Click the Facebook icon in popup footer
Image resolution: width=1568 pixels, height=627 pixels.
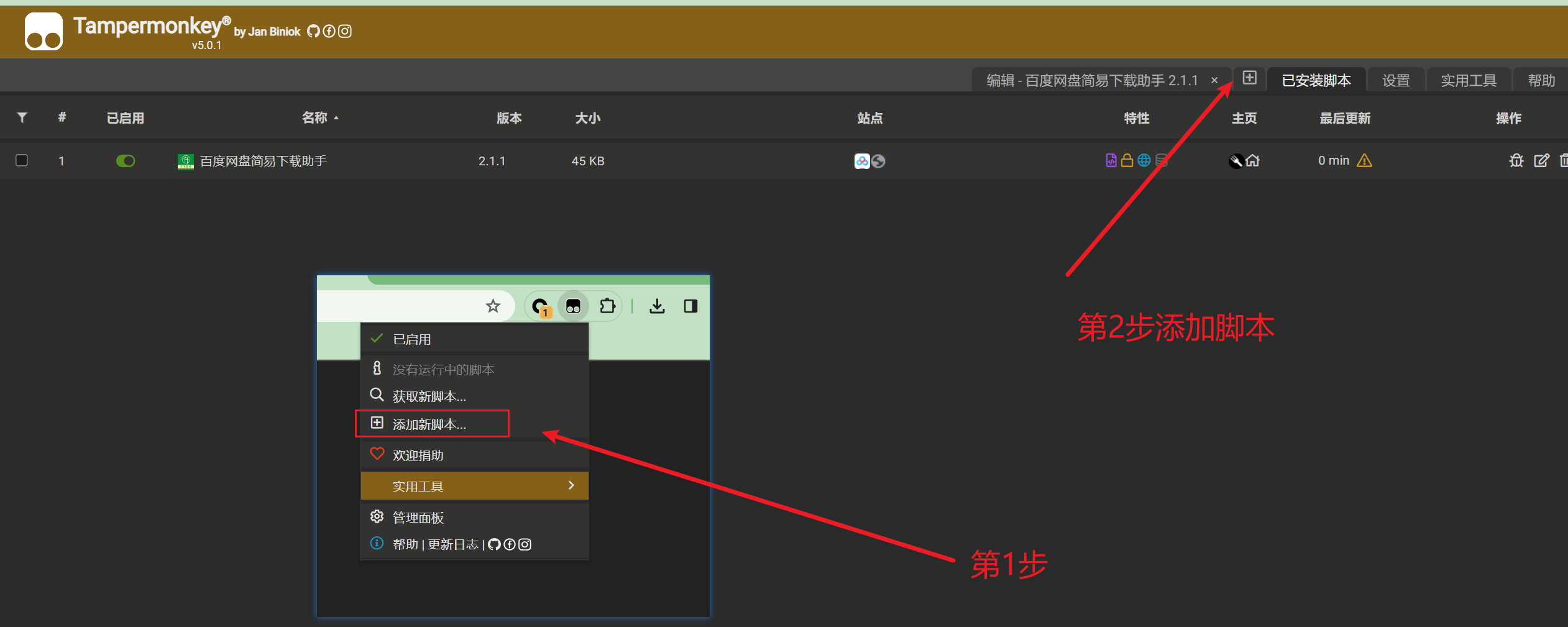click(x=510, y=544)
